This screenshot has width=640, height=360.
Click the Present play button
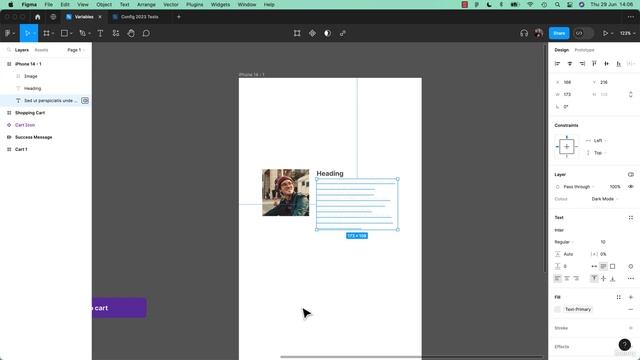point(605,33)
